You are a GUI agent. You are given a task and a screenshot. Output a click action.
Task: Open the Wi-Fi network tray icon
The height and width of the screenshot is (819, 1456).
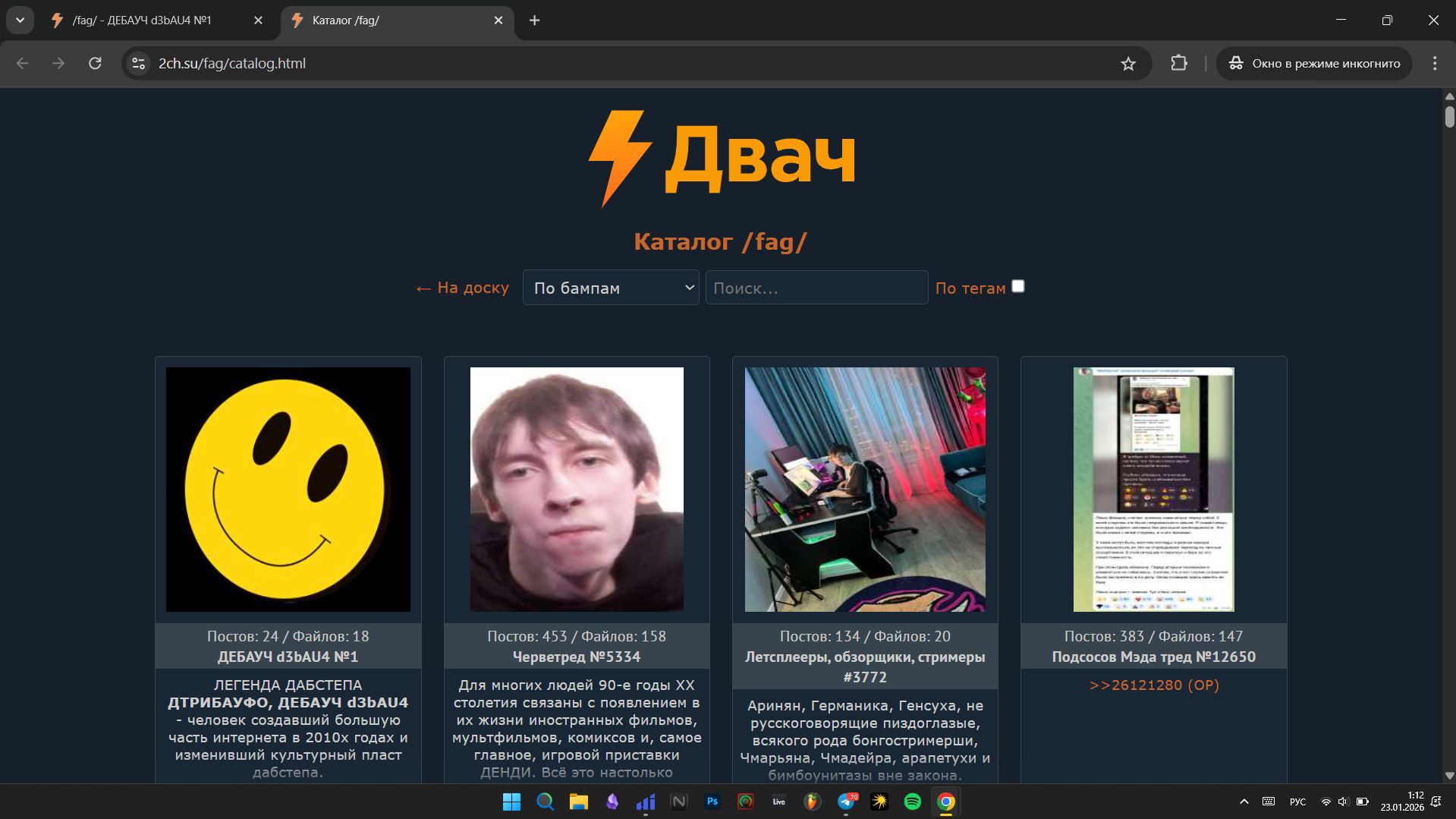[1325, 802]
